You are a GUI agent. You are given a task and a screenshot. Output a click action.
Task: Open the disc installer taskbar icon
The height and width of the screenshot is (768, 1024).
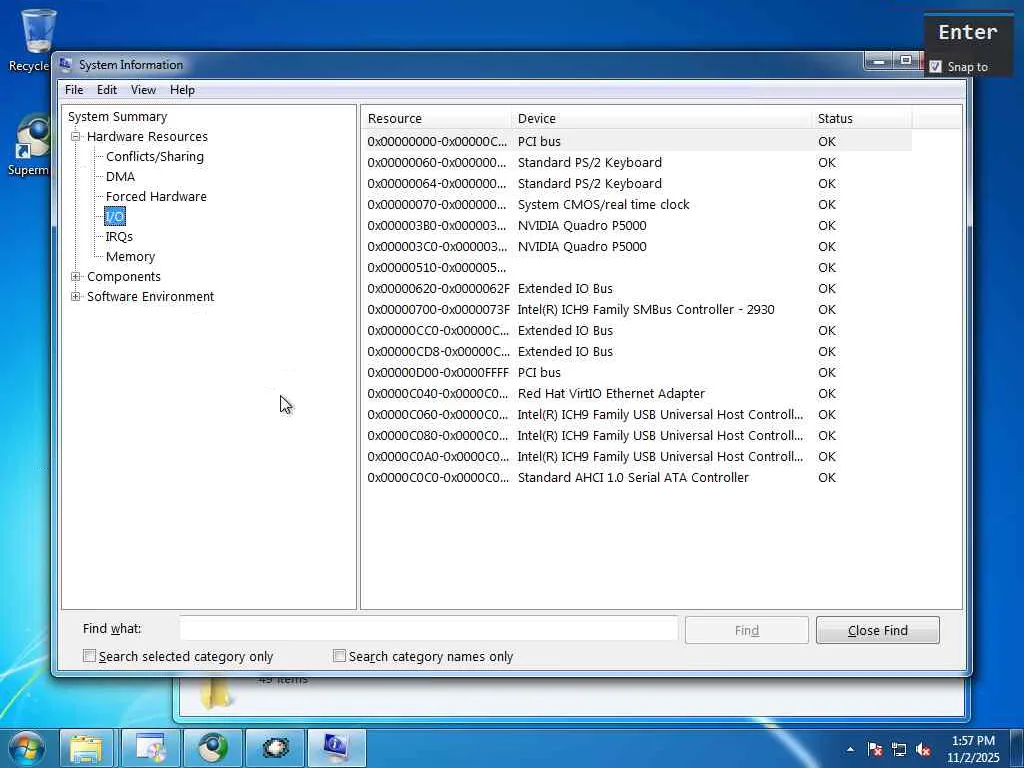pyautogui.click(x=150, y=748)
